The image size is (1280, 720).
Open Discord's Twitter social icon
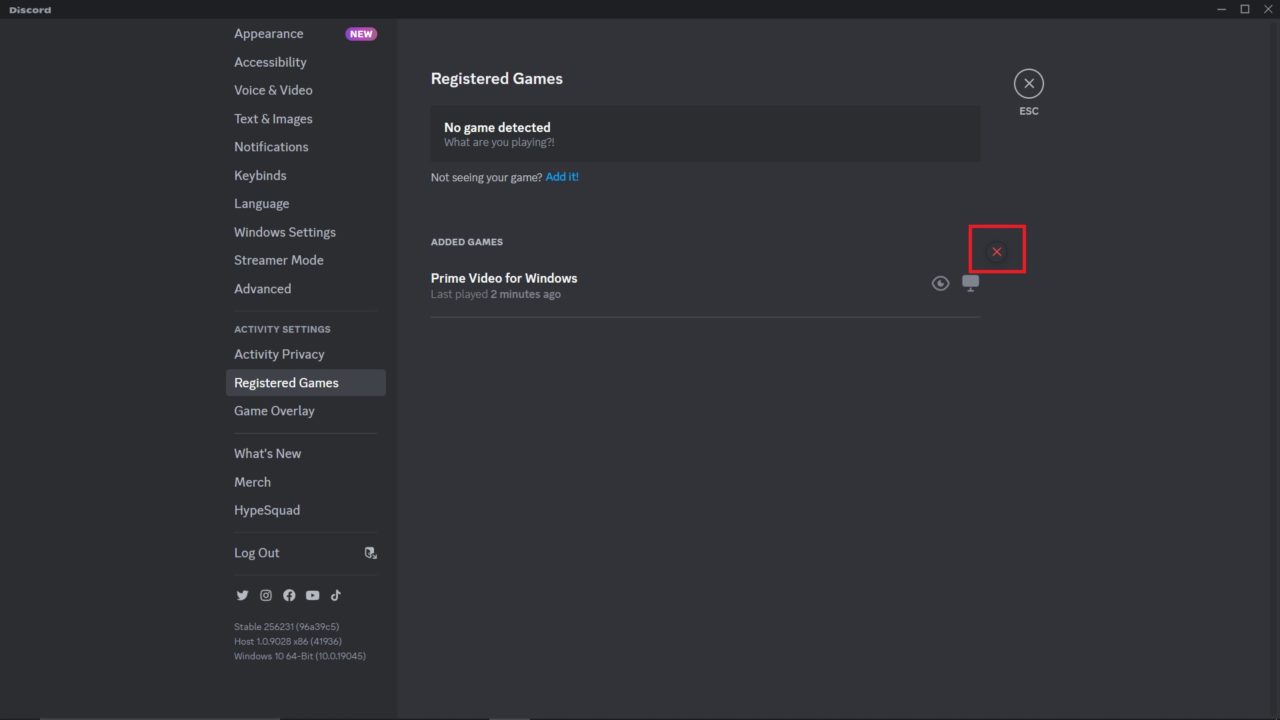click(x=242, y=595)
